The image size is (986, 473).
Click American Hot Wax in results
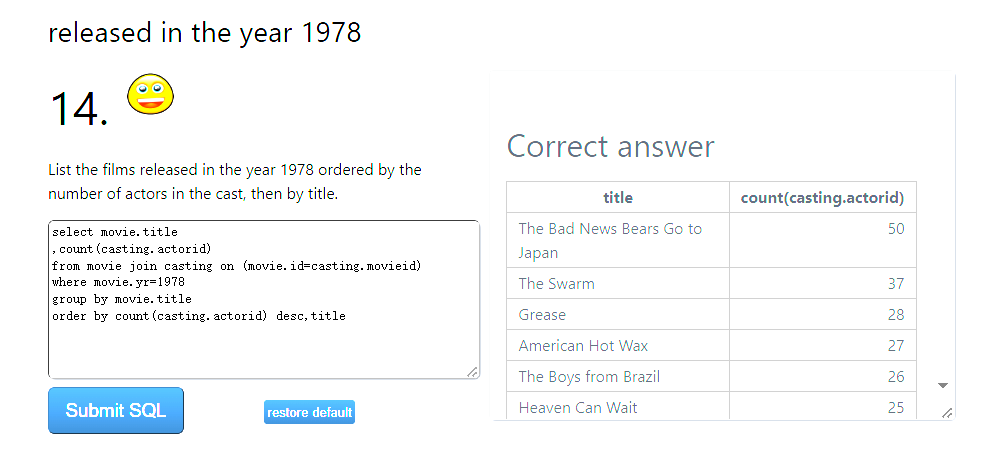(583, 345)
